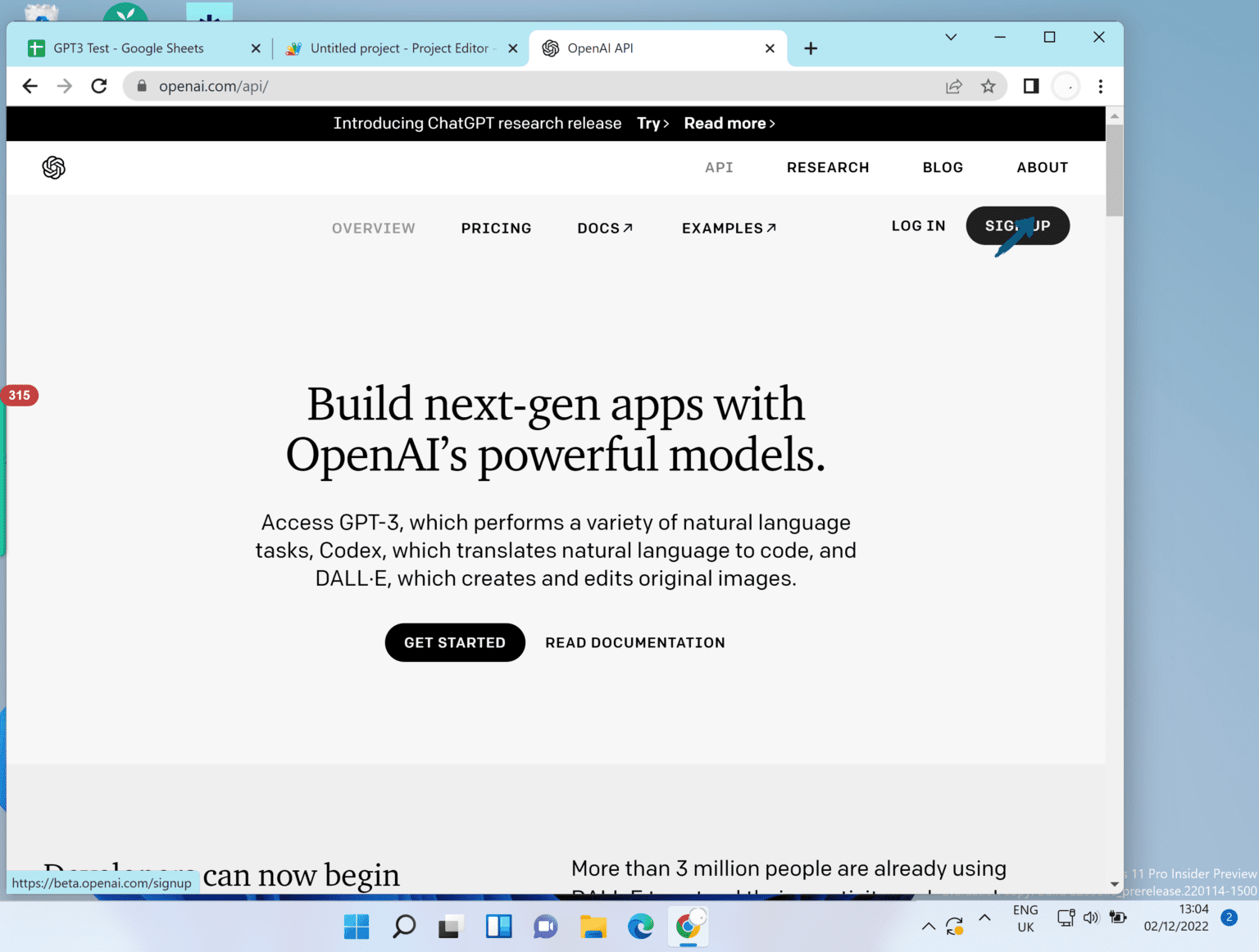Screen dimensions: 1259x952
Task: Open the Chrome profile avatar menu
Action: [1066, 86]
